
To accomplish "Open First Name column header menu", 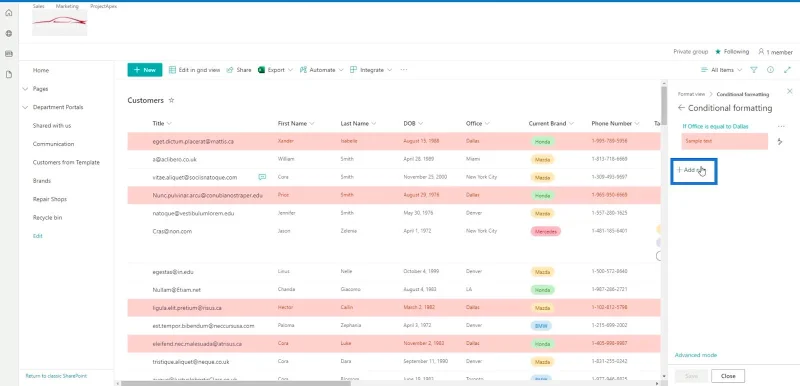I will point(296,123).
